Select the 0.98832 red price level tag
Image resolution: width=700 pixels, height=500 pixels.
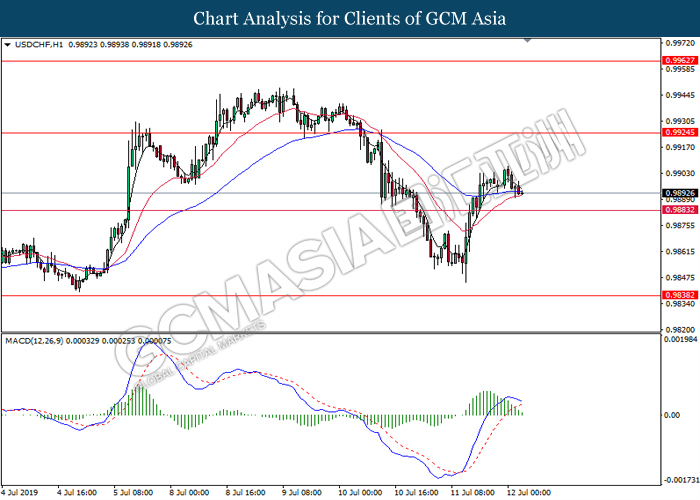pos(680,210)
